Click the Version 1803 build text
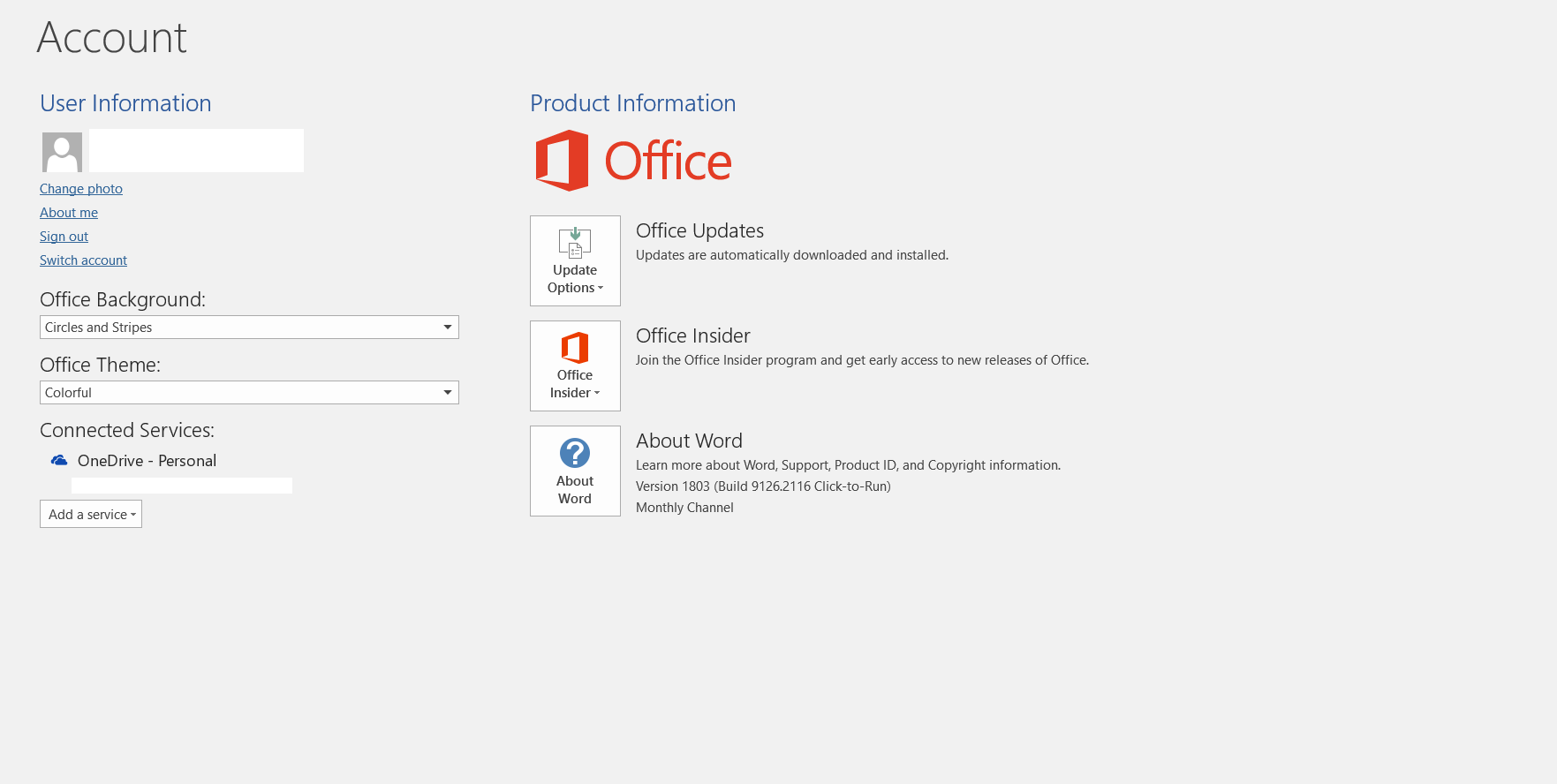The image size is (1557, 784). [763, 486]
